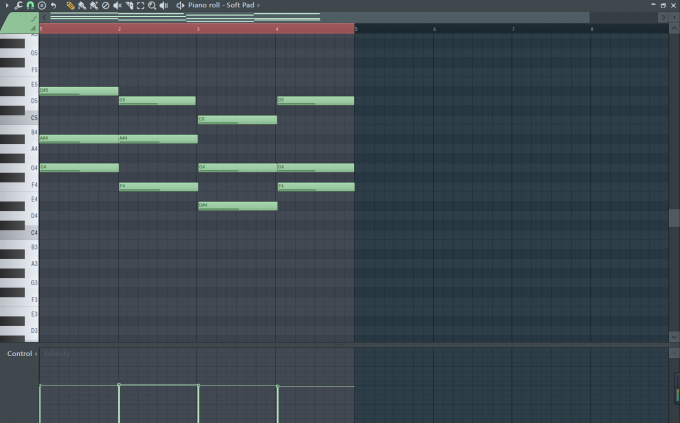
Task: Play the F3 piano key
Action: click(32, 299)
